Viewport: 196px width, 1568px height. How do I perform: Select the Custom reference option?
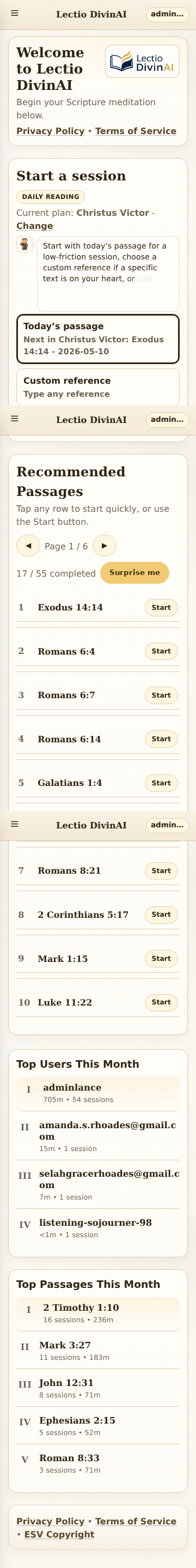coord(98,387)
